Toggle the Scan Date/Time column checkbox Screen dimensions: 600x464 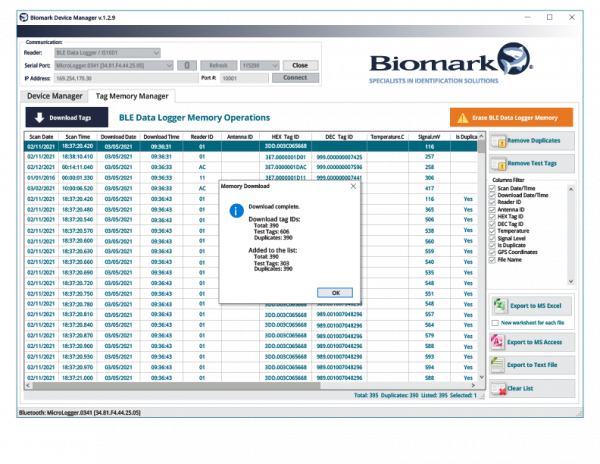[x=492, y=188]
